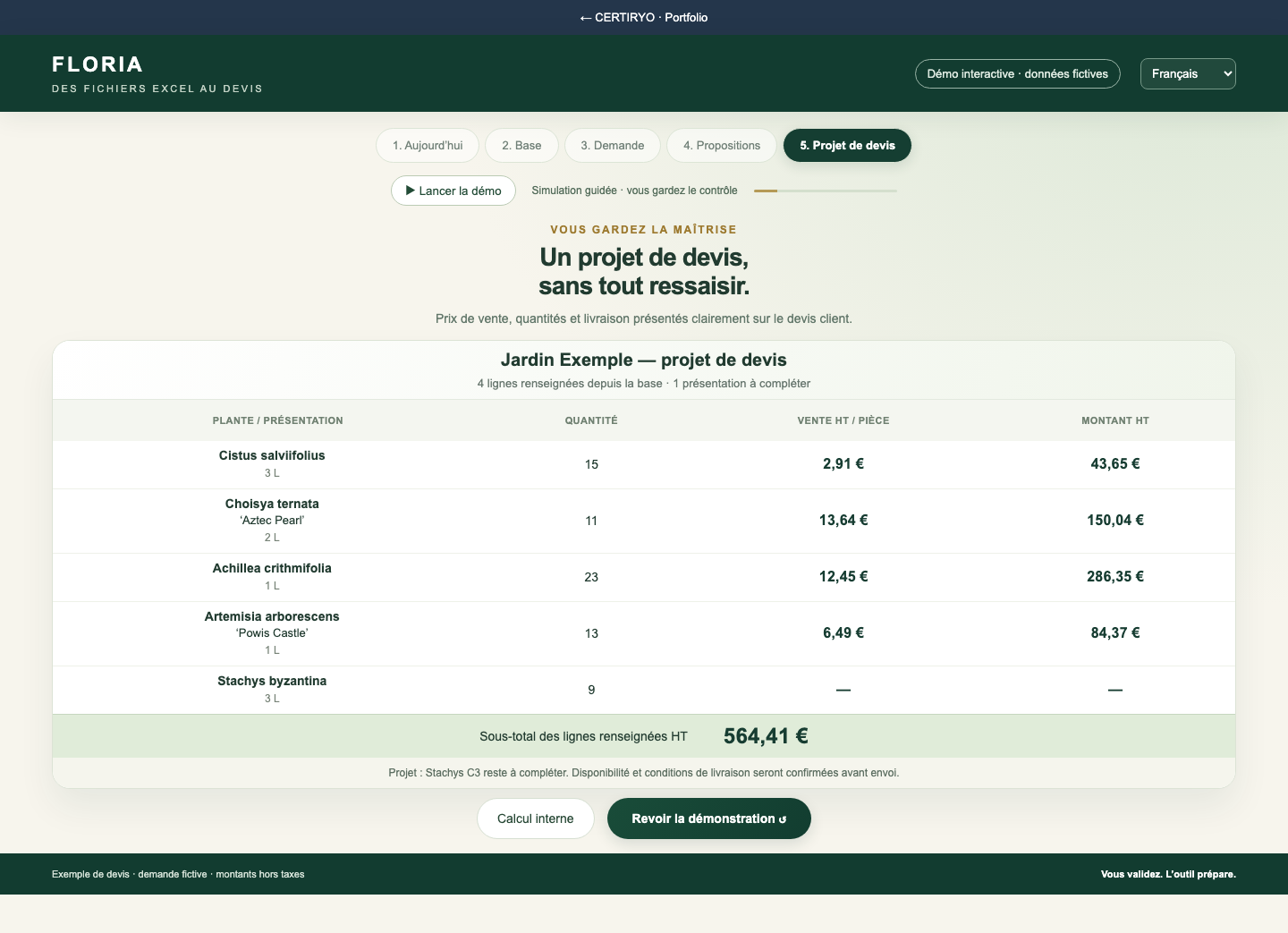1288x933 pixels.
Task: Switch to the 1. Aujourd'hui step
Action: (428, 145)
